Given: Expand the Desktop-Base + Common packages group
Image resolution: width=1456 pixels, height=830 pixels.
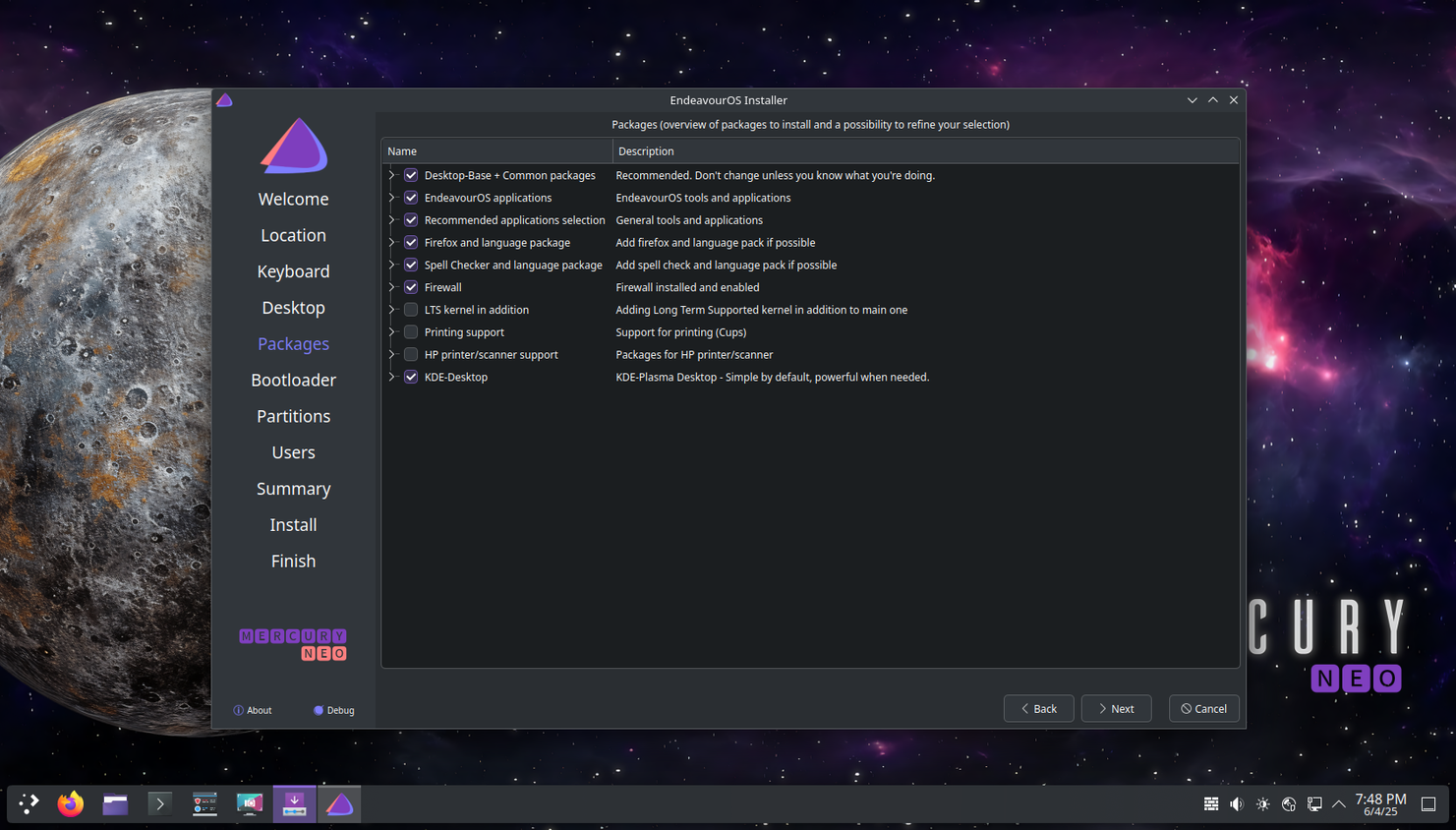Looking at the screenshot, I should (392, 175).
